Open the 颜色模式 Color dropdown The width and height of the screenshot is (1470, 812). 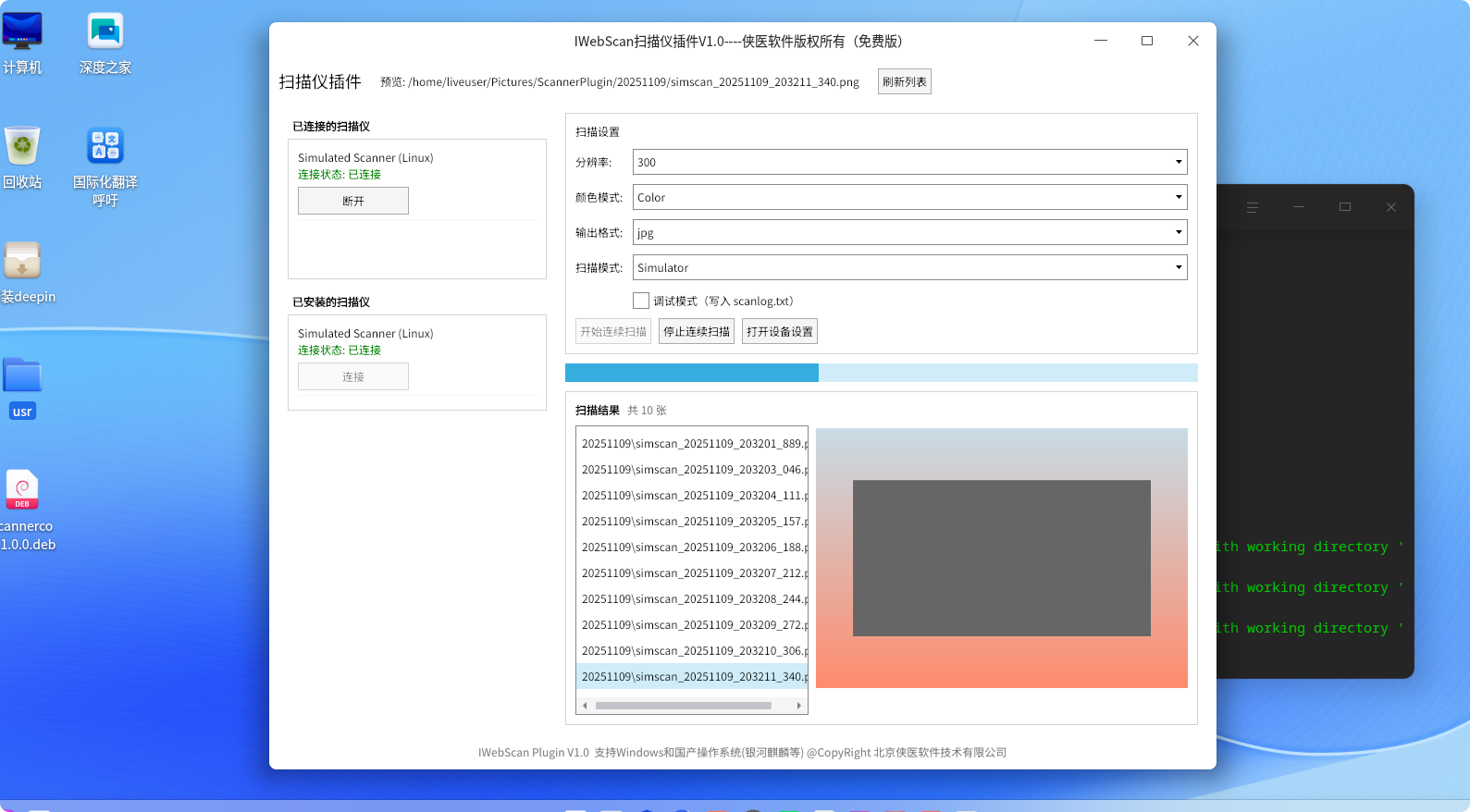click(909, 198)
